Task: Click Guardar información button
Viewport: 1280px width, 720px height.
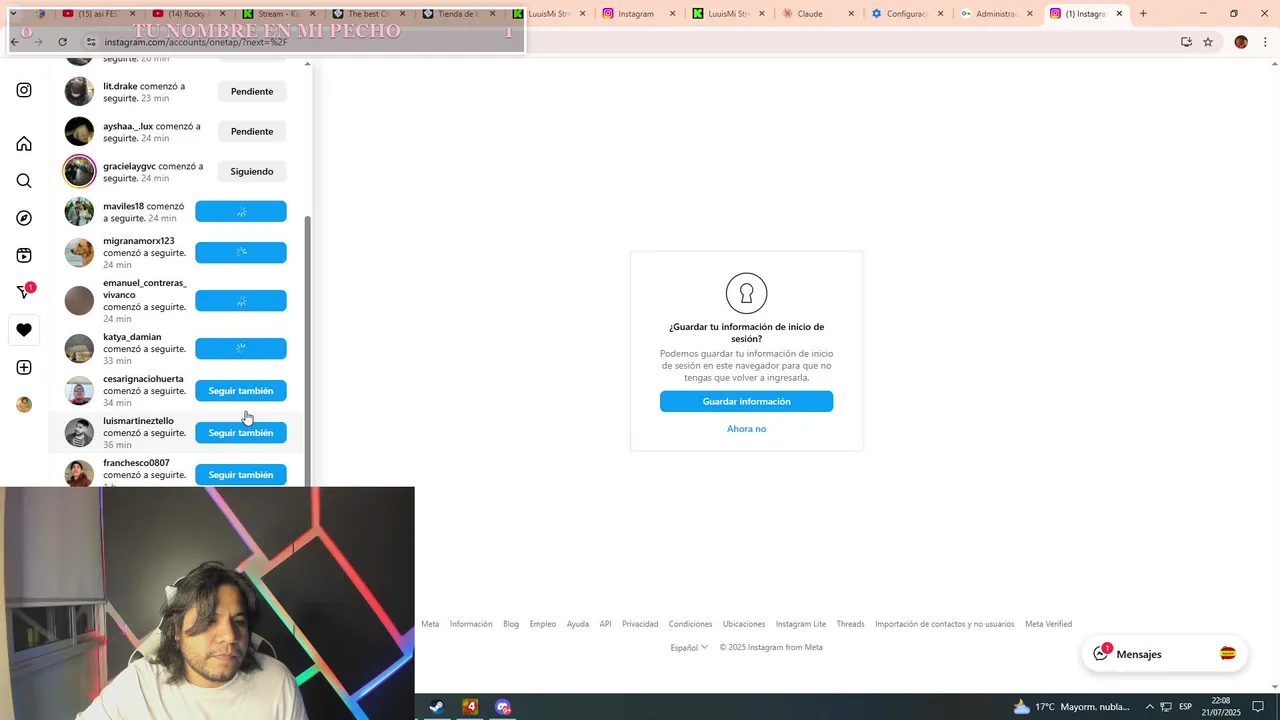Action: 746,401
